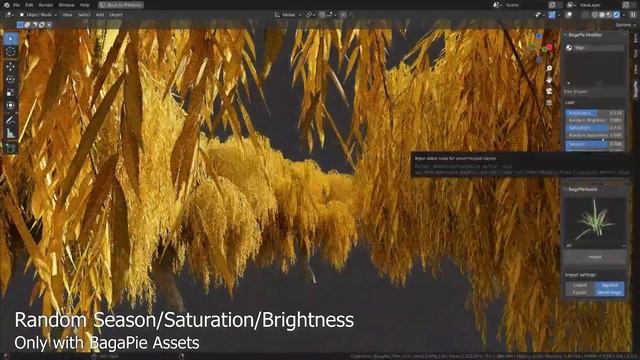Select the Rotate tool

click(x=11, y=80)
